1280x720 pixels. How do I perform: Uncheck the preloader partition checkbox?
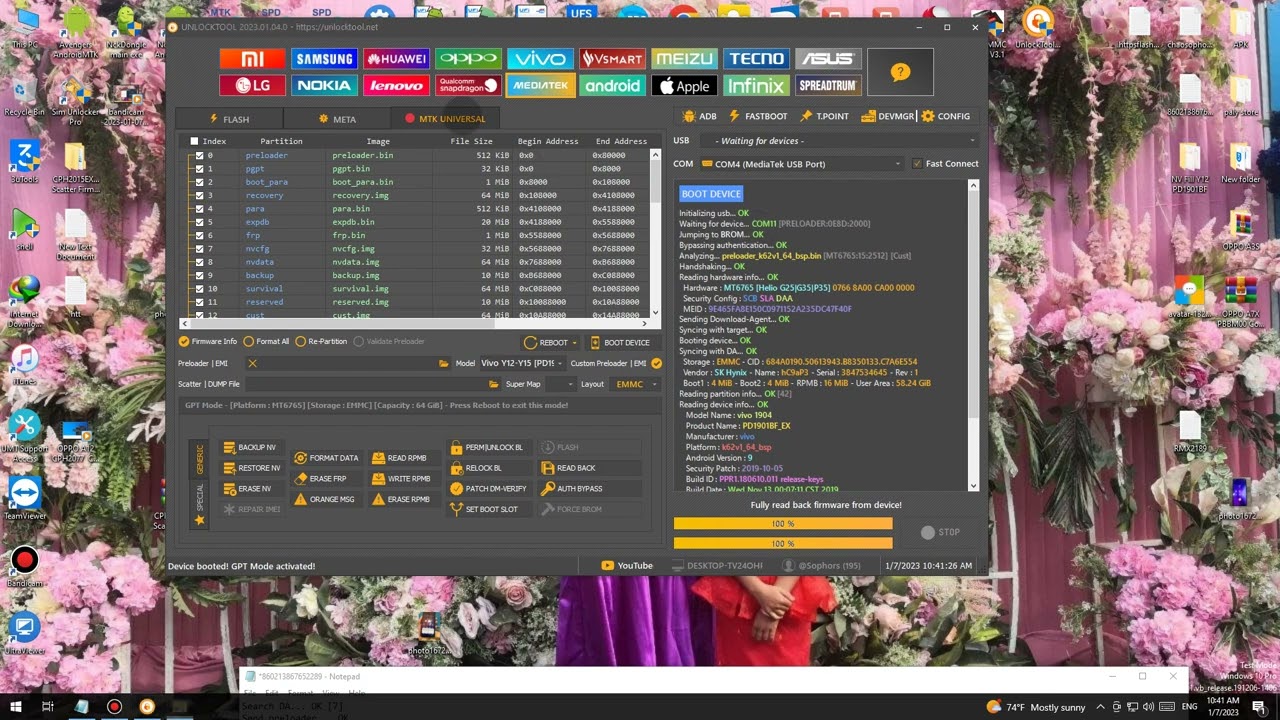pyautogui.click(x=199, y=155)
